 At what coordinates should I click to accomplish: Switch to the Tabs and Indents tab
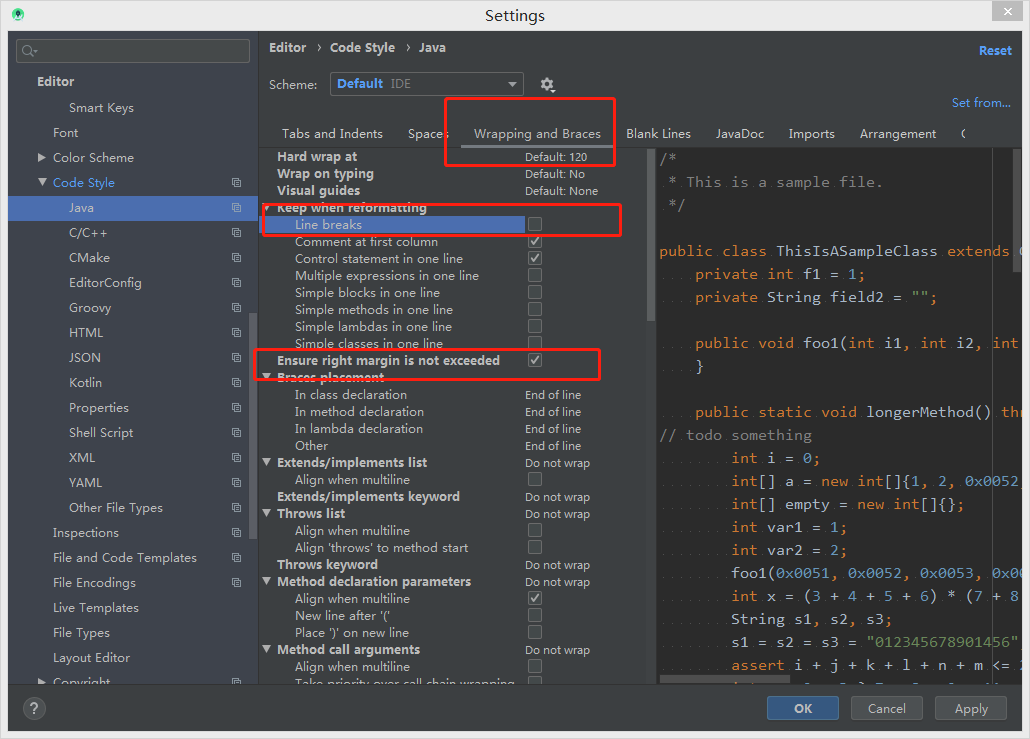[332, 134]
